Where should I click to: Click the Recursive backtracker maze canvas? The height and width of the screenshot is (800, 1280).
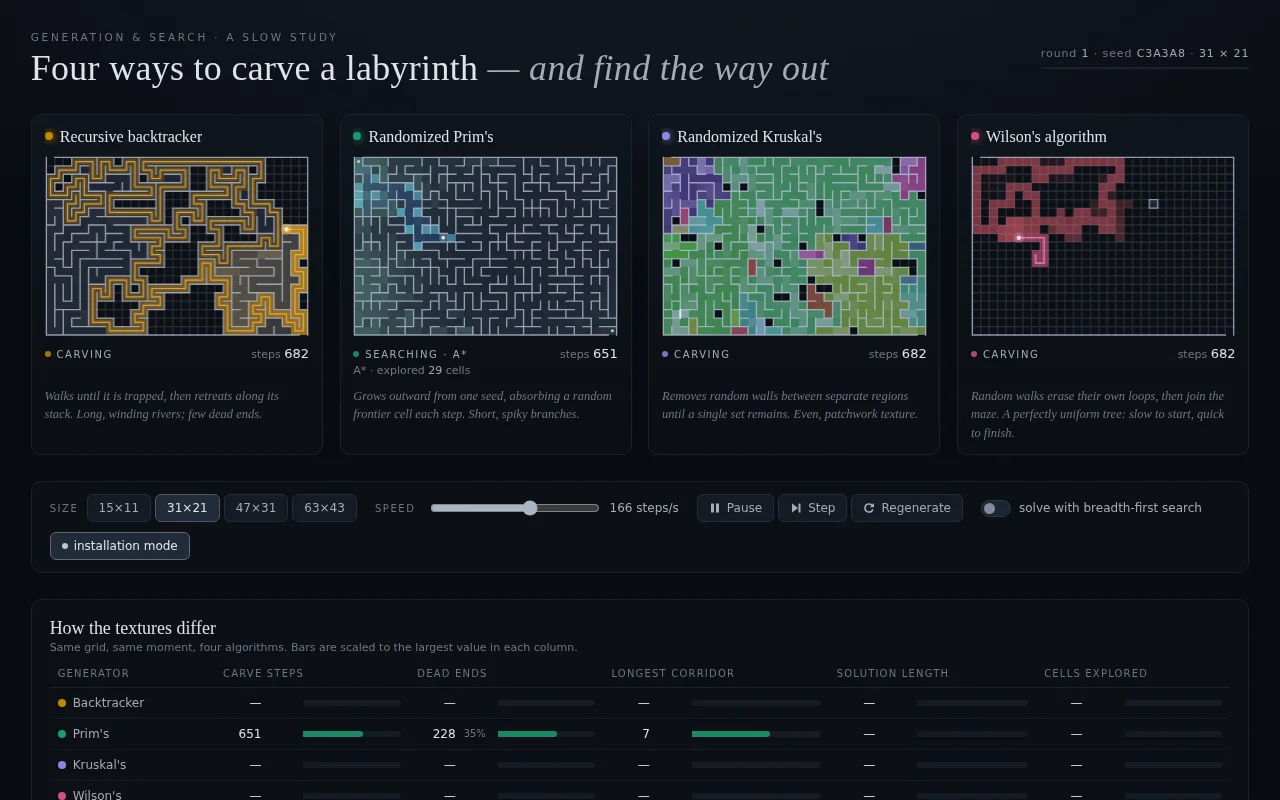pos(177,246)
